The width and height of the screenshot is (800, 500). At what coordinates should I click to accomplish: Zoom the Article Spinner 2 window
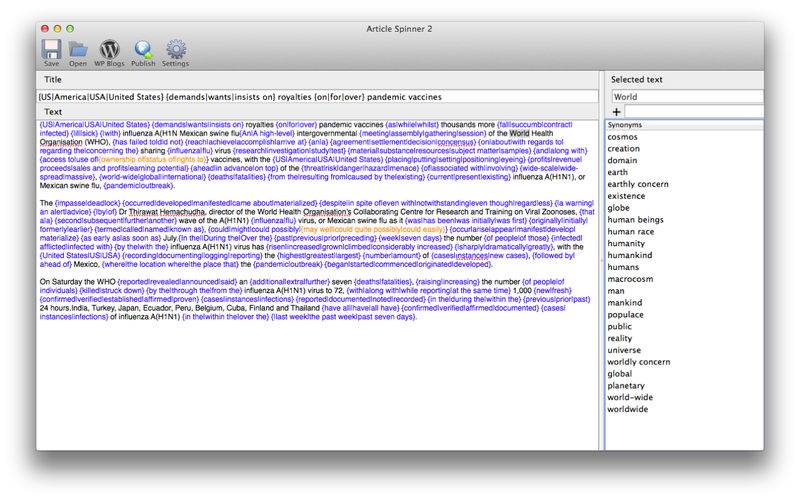(70, 29)
